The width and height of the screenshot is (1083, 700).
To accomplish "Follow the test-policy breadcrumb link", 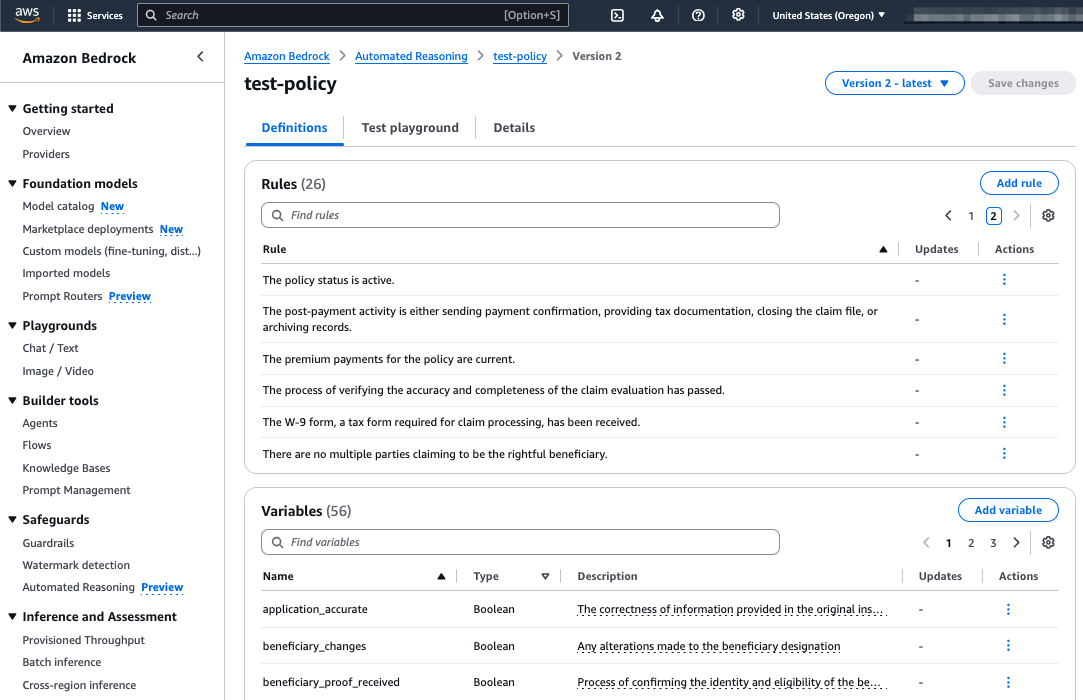I will [x=519, y=56].
